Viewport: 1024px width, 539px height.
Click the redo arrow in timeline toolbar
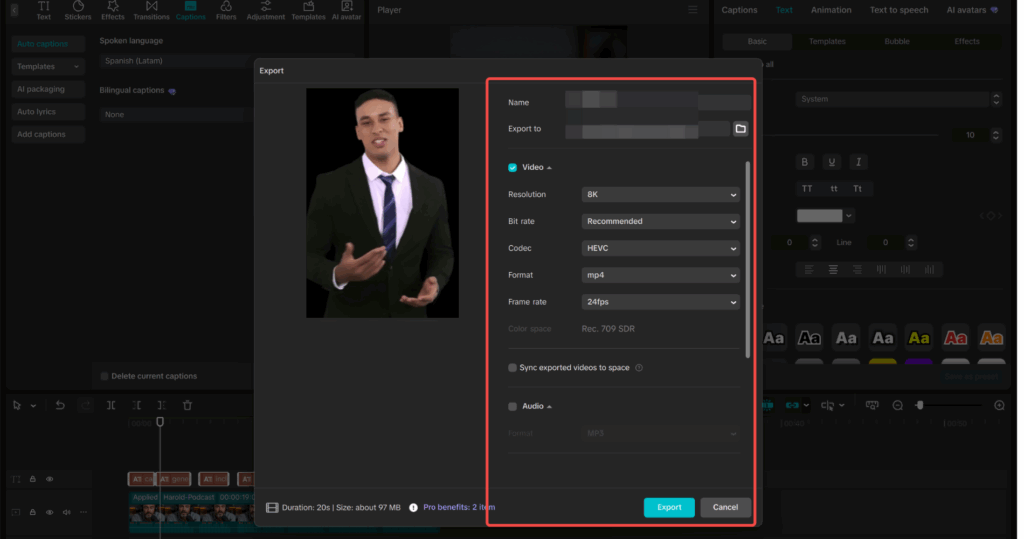click(x=86, y=405)
